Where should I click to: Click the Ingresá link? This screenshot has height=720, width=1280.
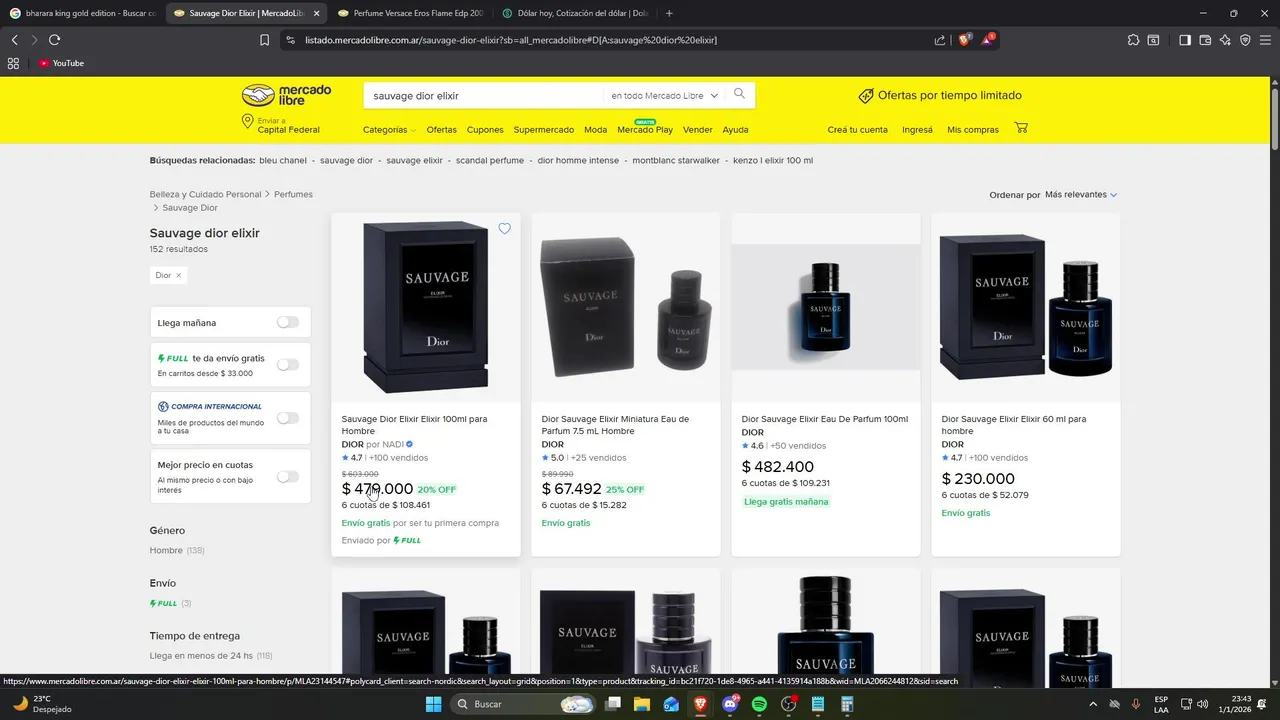click(x=917, y=130)
